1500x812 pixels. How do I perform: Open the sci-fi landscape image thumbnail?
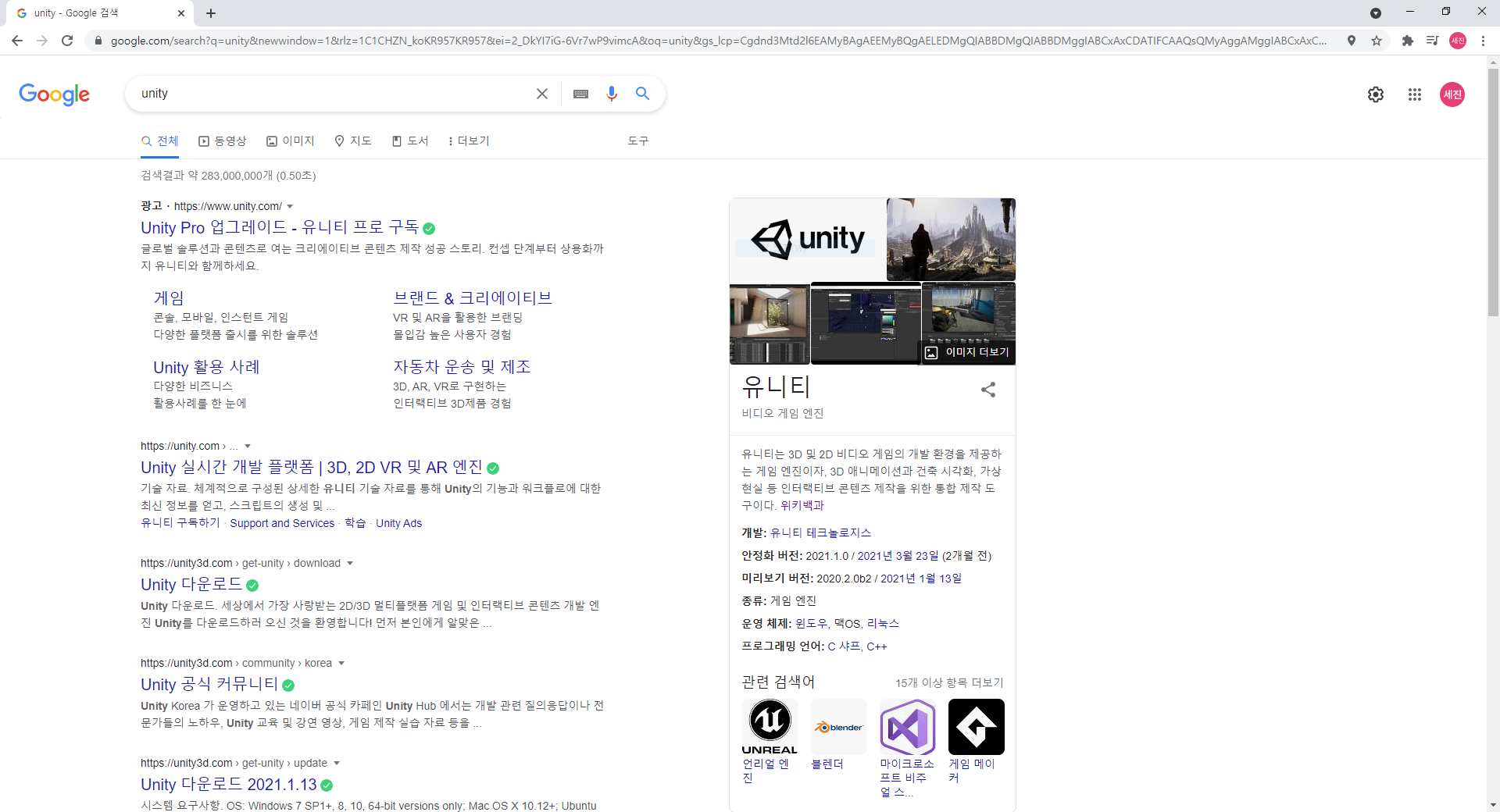pos(951,240)
